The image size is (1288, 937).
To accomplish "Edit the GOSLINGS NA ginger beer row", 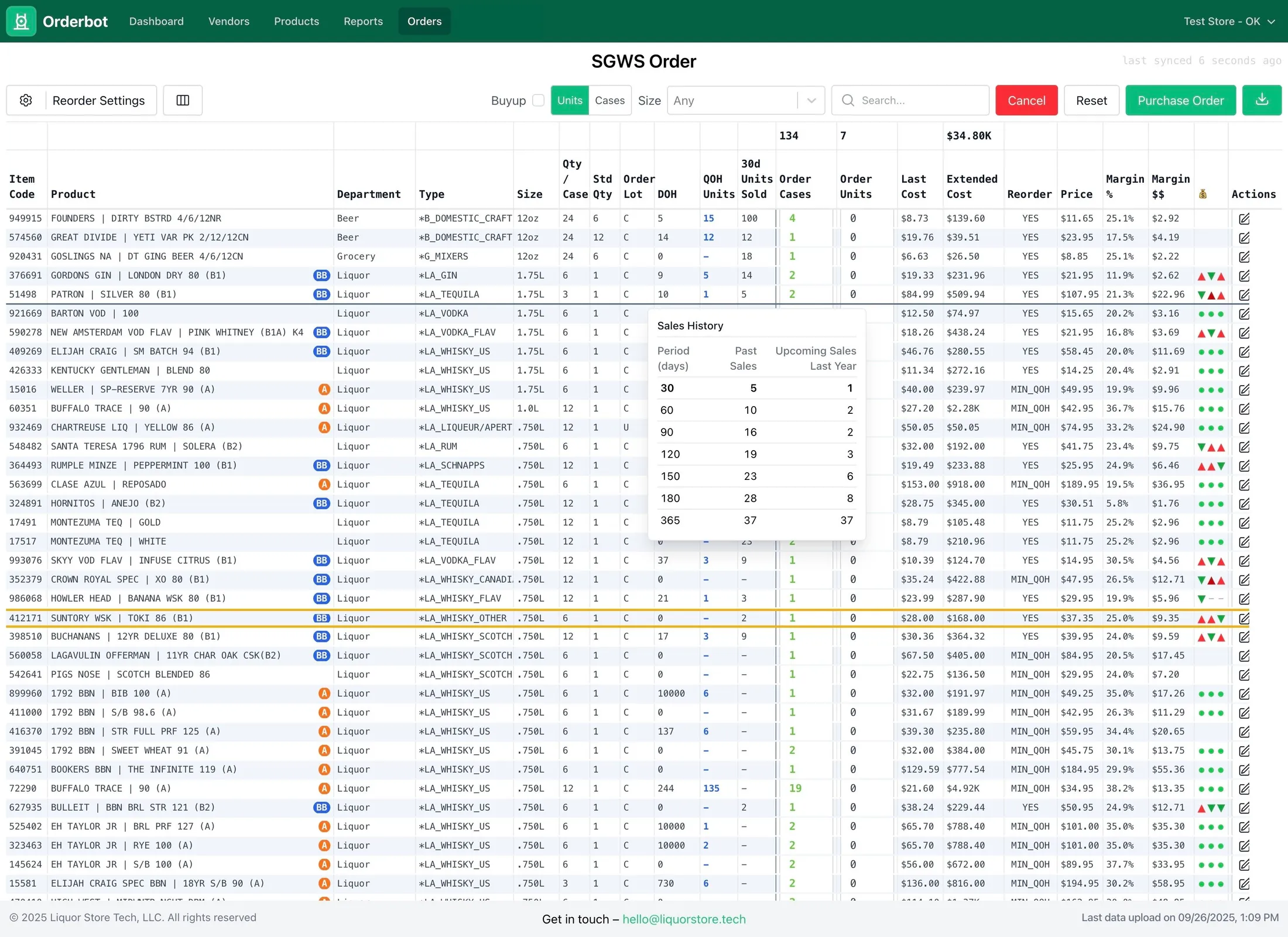I will click(x=1244, y=257).
